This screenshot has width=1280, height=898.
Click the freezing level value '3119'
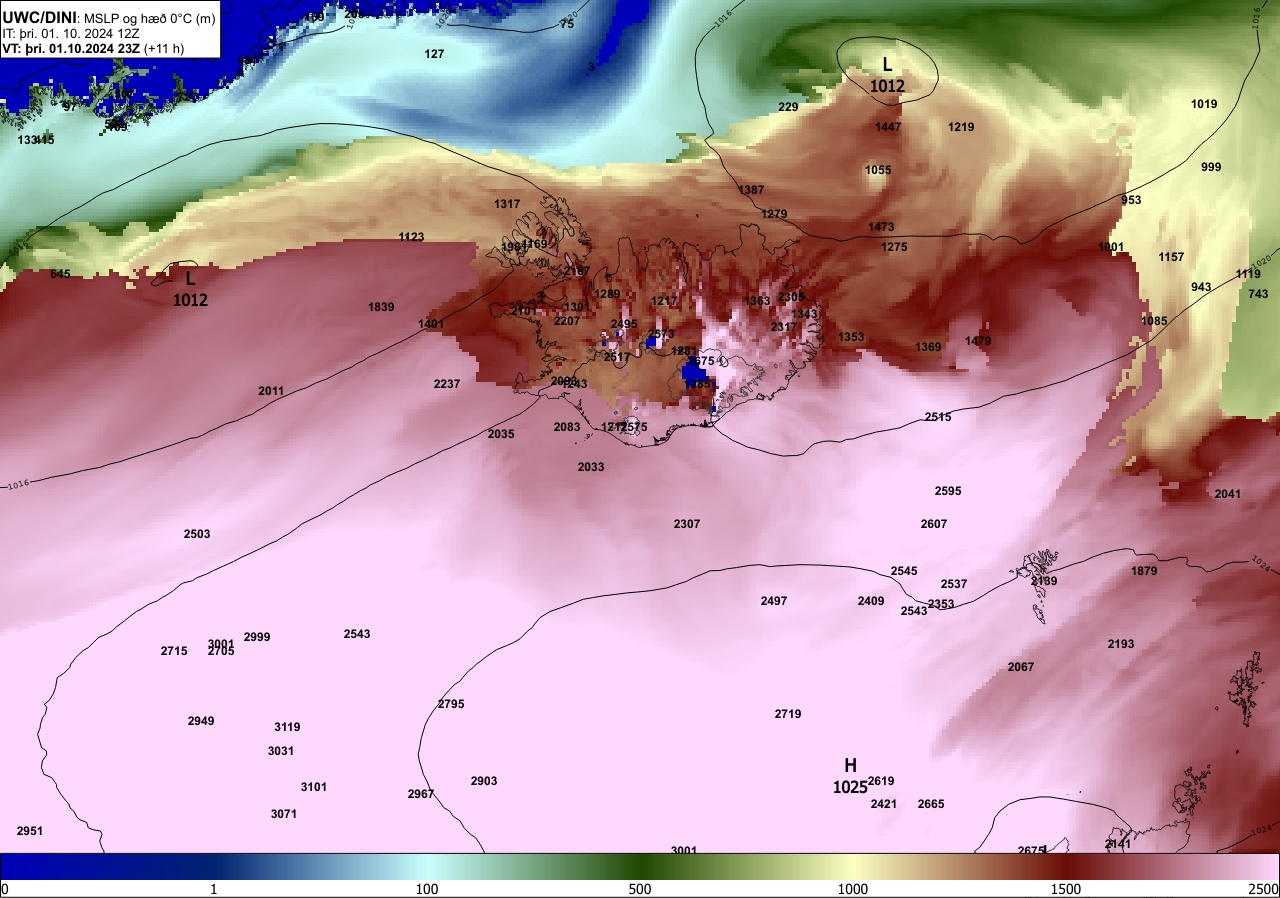(287, 727)
